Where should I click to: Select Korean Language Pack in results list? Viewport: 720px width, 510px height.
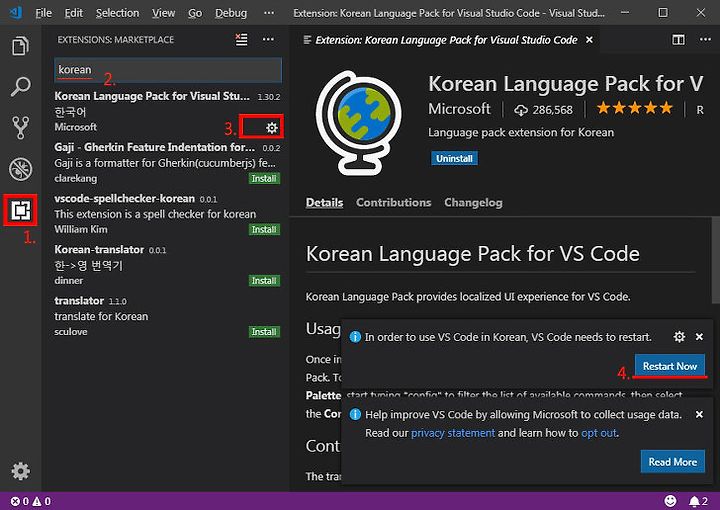point(167,112)
